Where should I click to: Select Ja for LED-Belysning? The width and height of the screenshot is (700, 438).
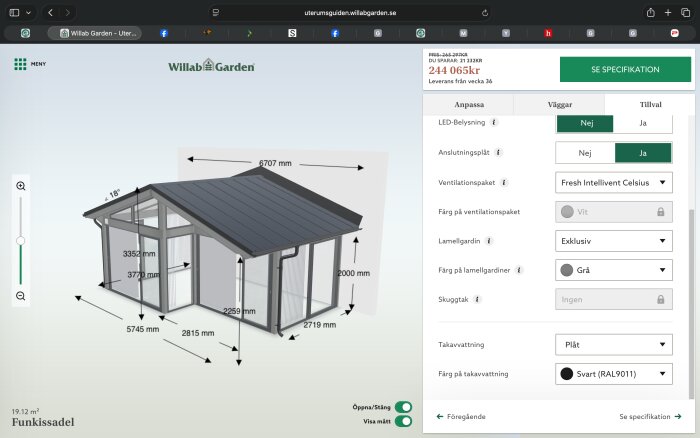pos(643,123)
